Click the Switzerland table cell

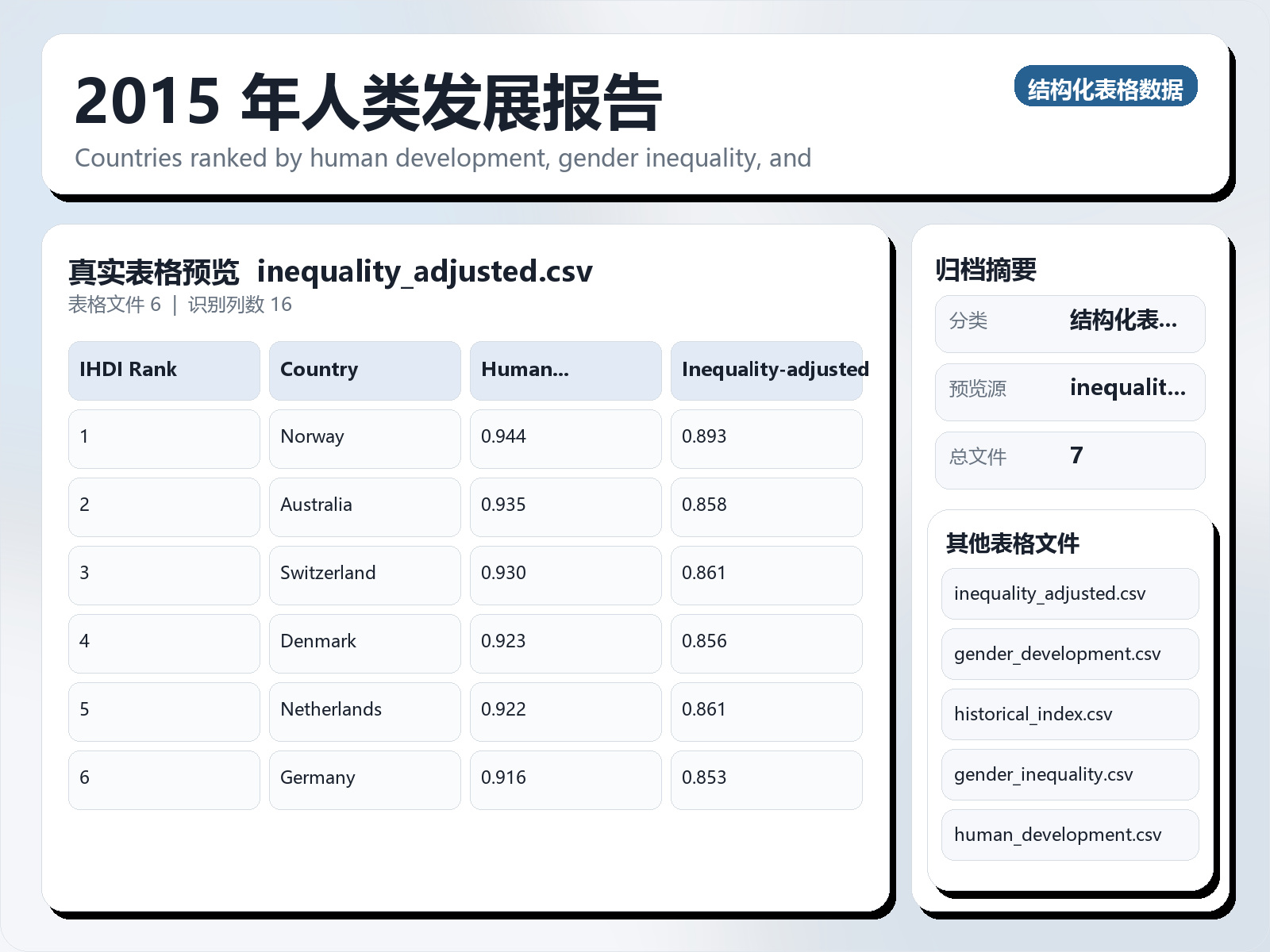pyautogui.click(x=364, y=574)
